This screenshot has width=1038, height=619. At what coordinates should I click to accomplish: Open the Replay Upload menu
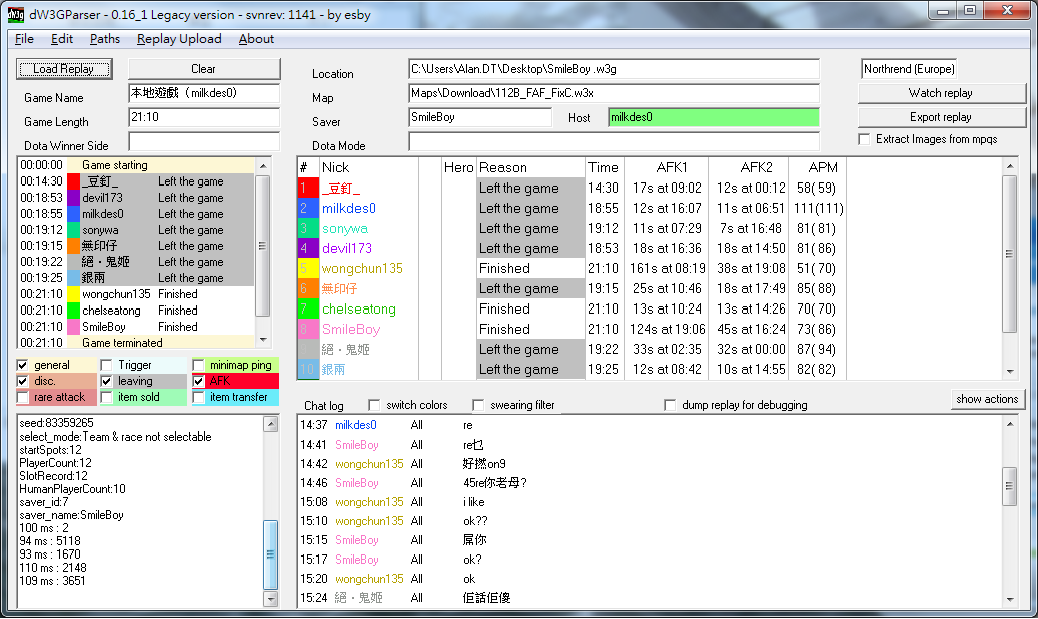tap(179, 39)
